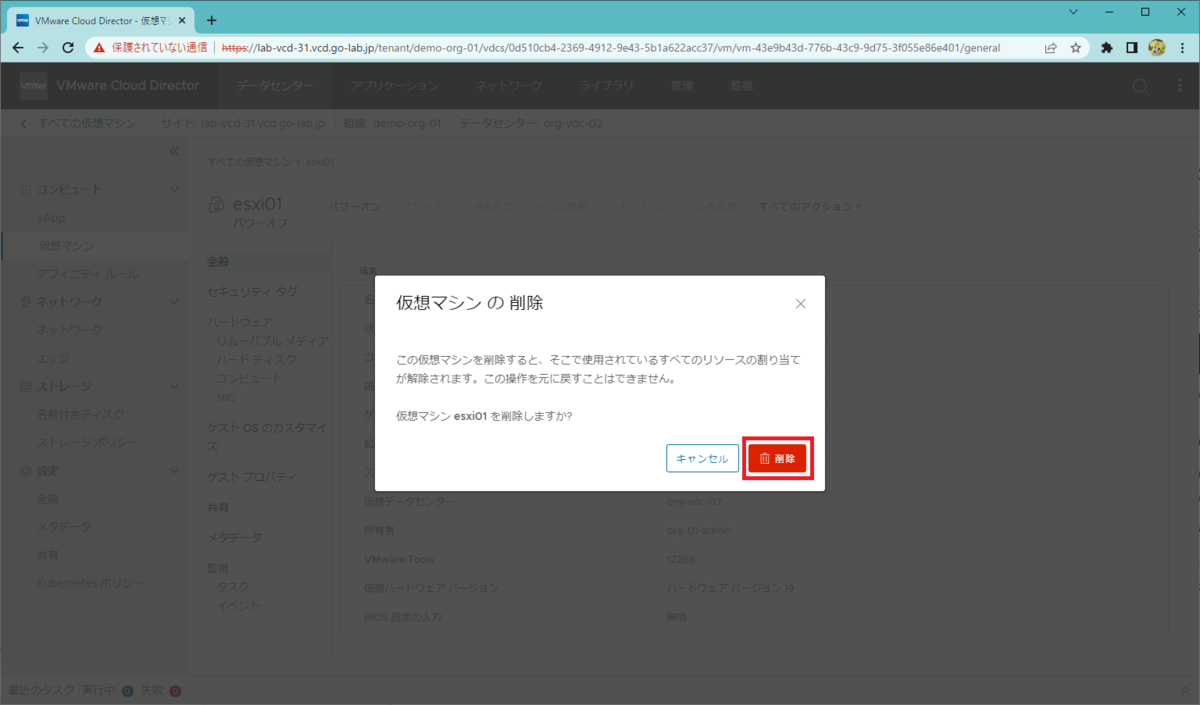Screen dimensions: 1200x705
Task: Select ハード ディスク under hardware
Action: tap(256, 359)
